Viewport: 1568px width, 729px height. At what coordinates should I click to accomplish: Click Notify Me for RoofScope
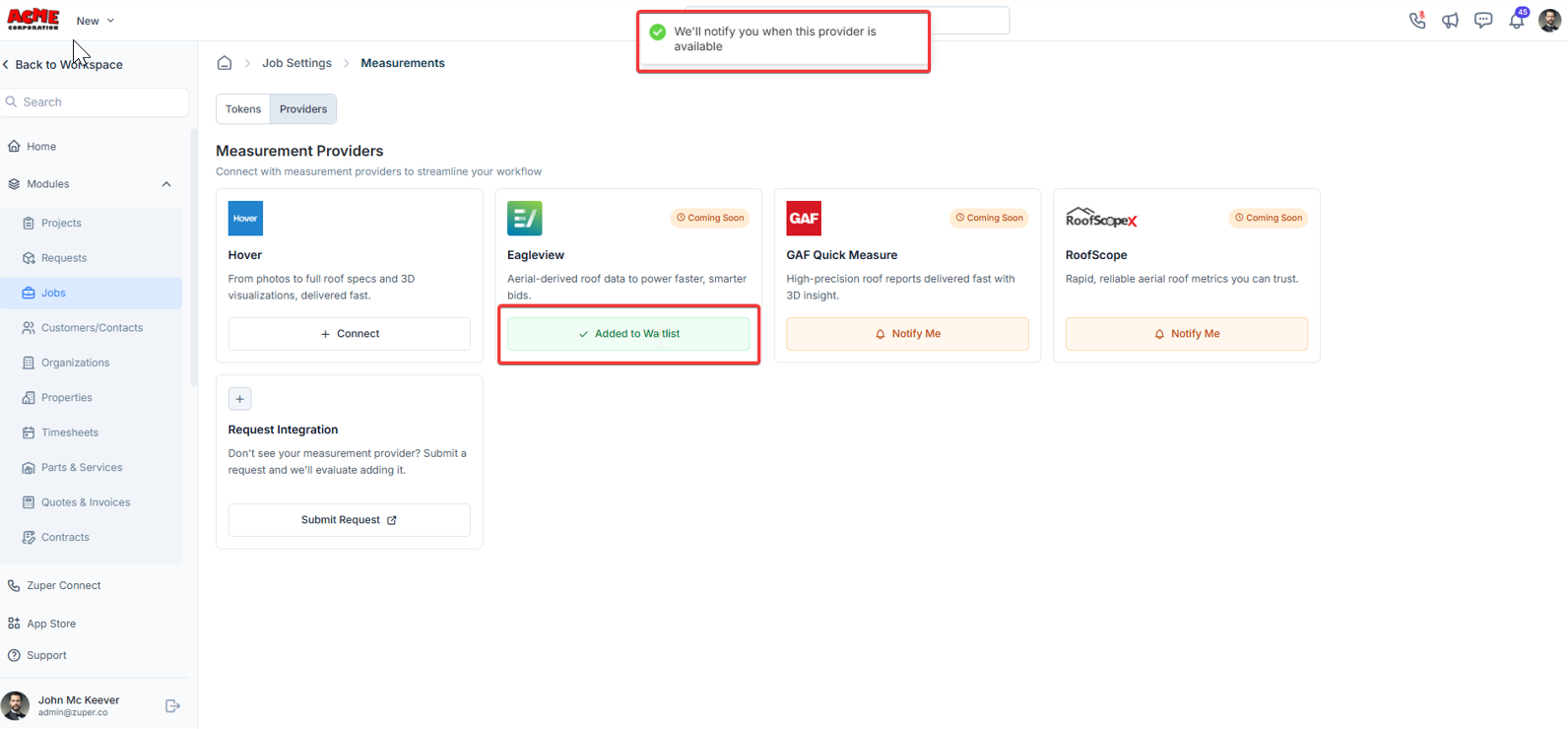pos(1187,334)
